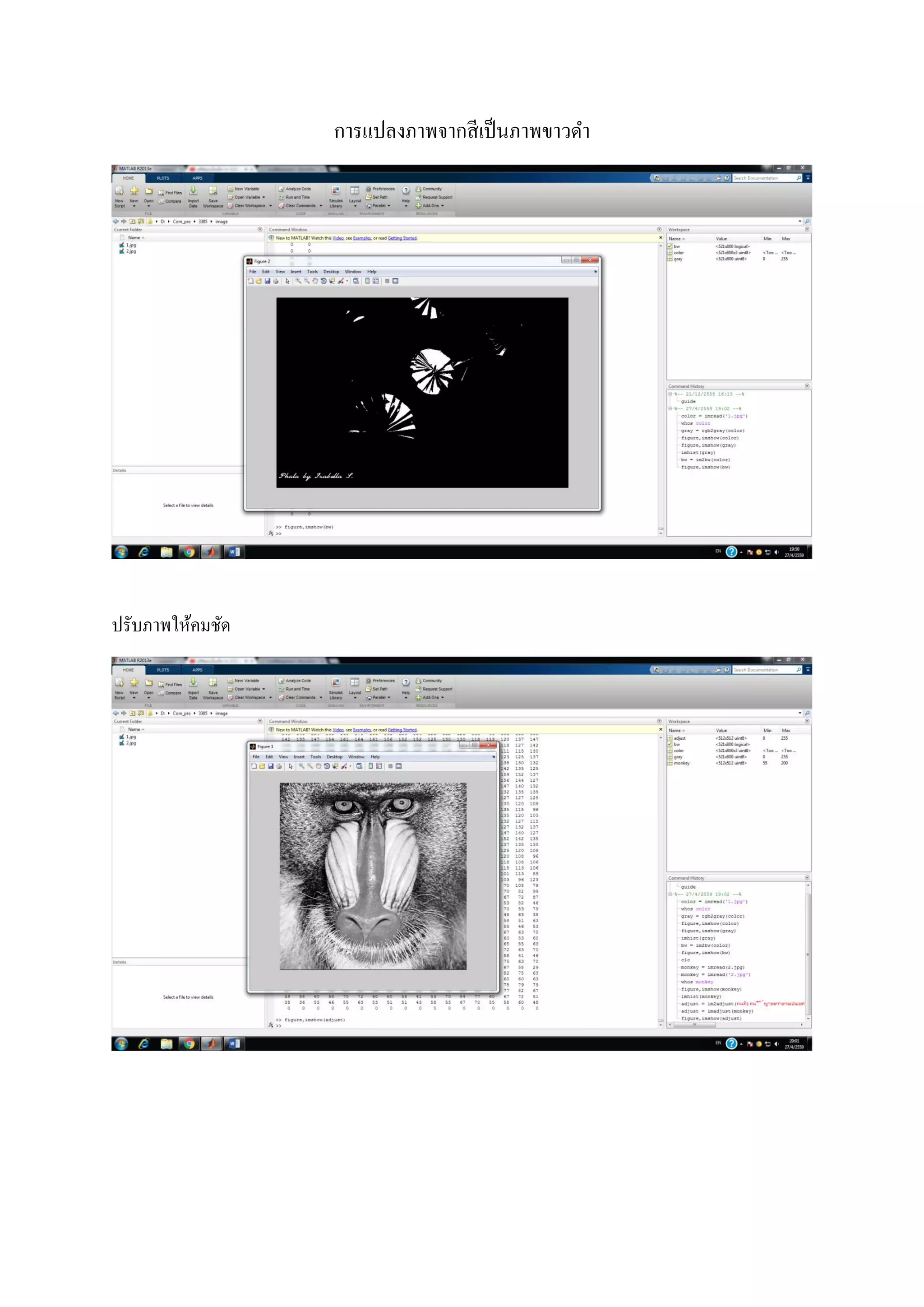Open Brush tool color dropdown arrow in Figure 1
924x1307 pixels.
point(351,766)
